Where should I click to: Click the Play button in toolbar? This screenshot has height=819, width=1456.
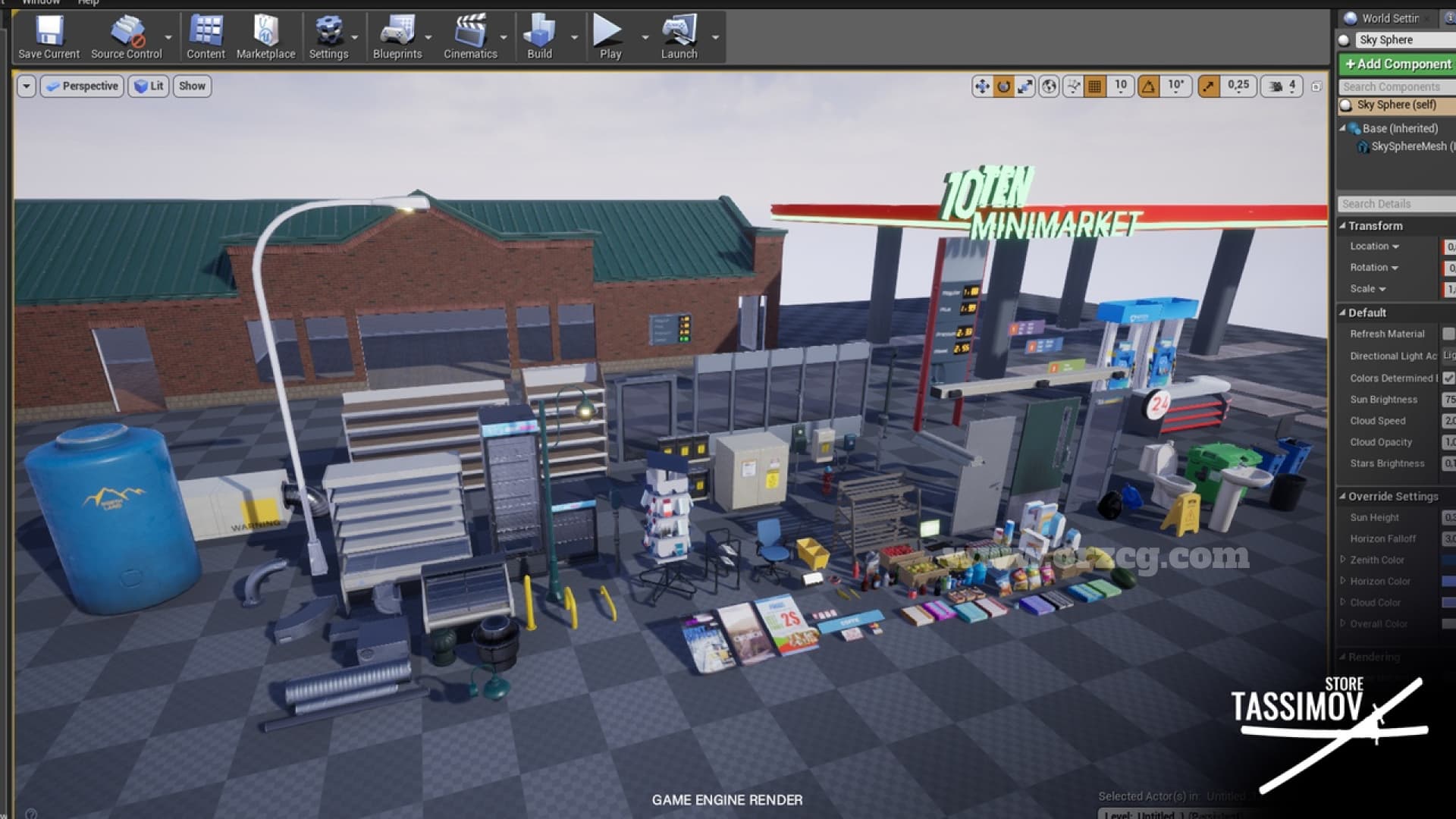[610, 37]
